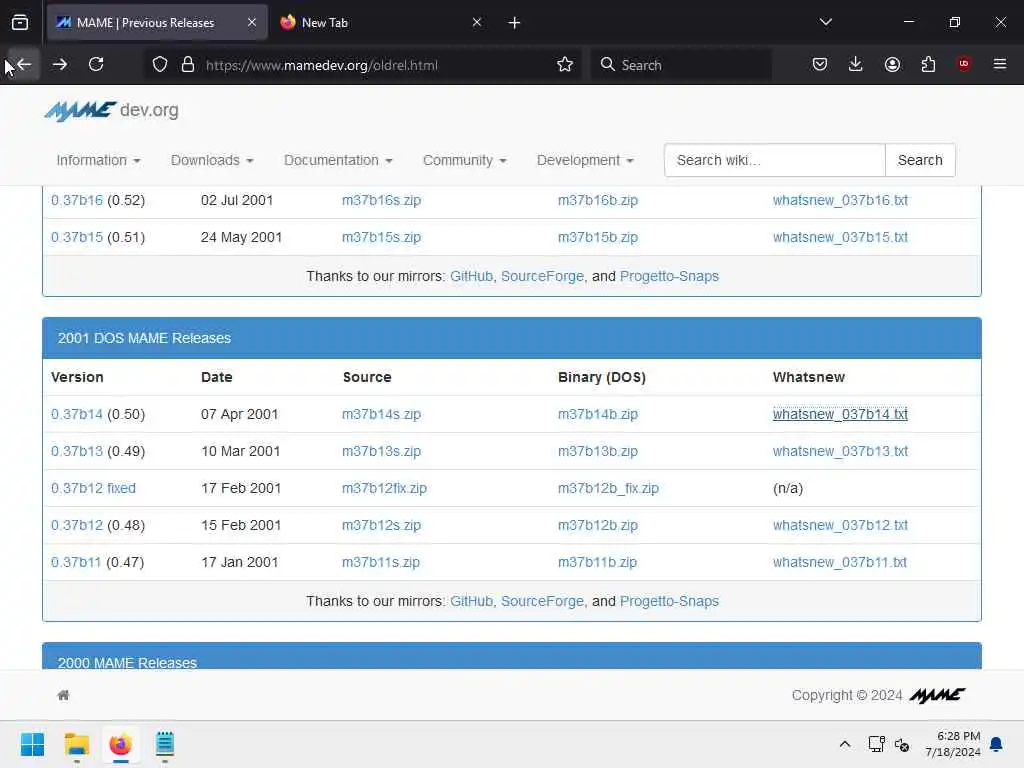Click the Firefox View icon in tab bar
Image resolution: width=1024 pixels, height=768 pixels.
pos(20,23)
